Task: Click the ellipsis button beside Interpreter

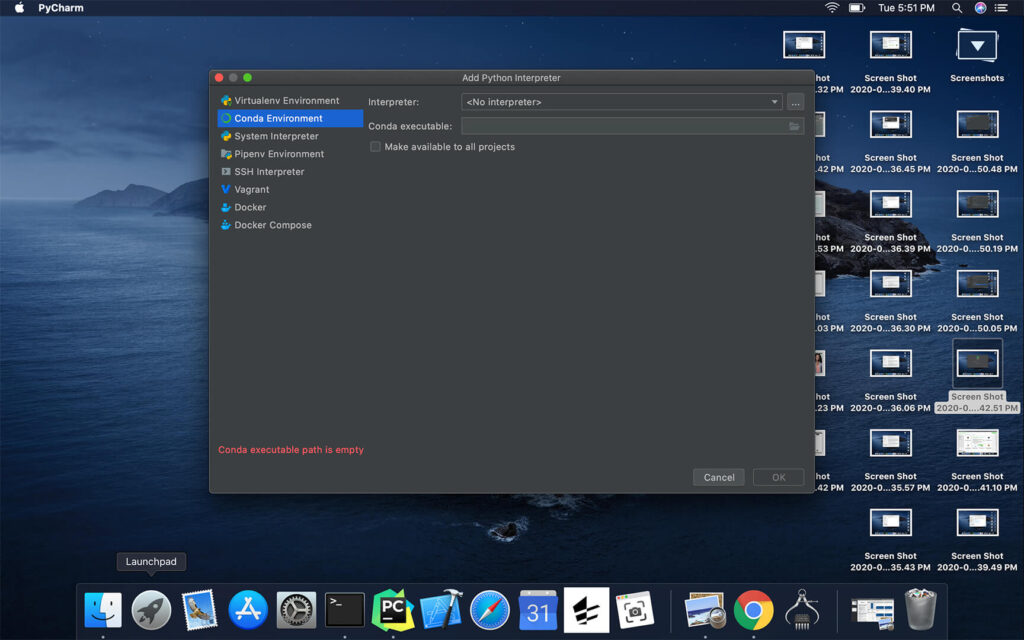Action: click(795, 102)
